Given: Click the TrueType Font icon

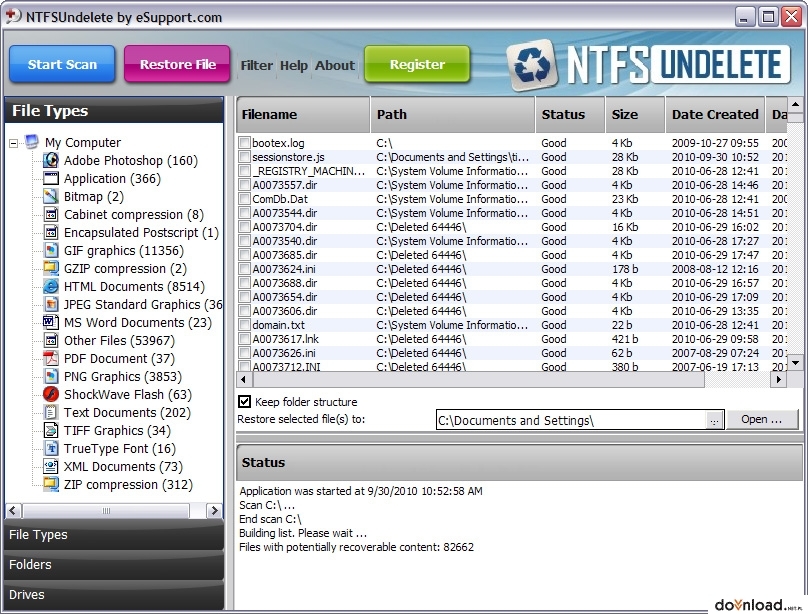Looking at the screenshot, I should click(x=50, y=449).
